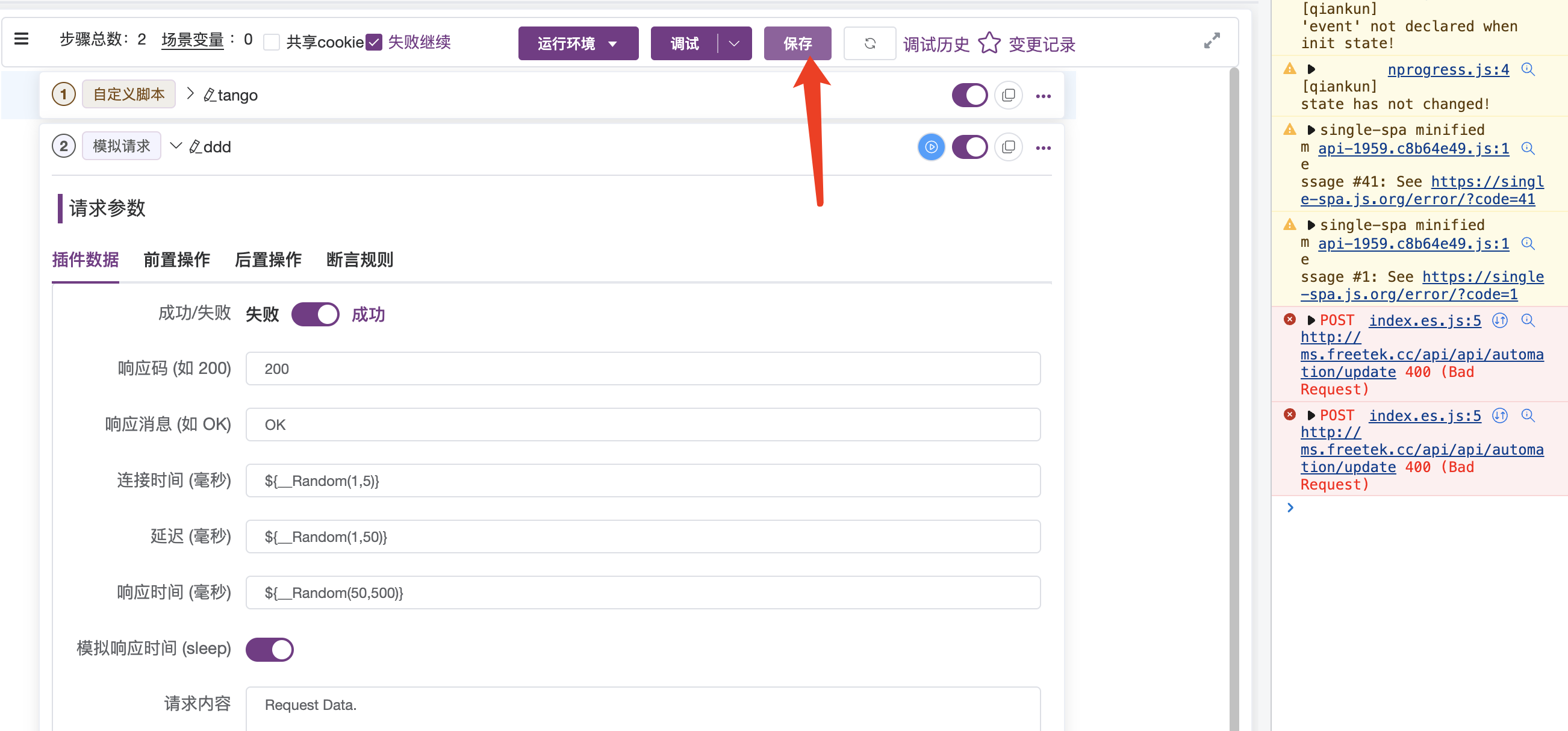
Task: Expand the tango step chevron
Action: tap(190, 94)
